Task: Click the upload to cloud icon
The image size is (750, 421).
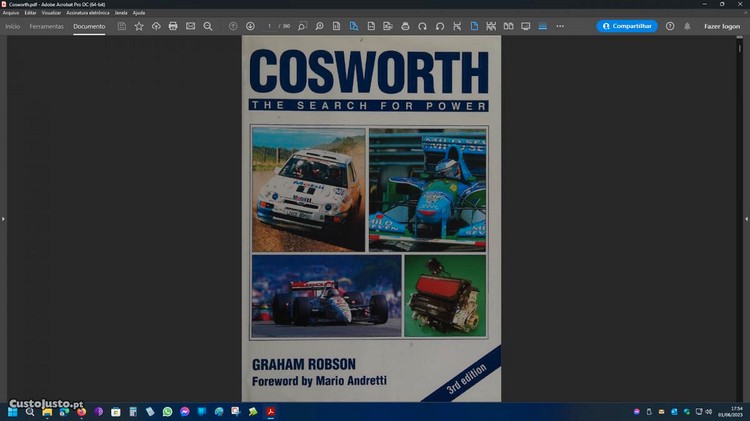Action: pyautogui.click(x=156, y=26)
